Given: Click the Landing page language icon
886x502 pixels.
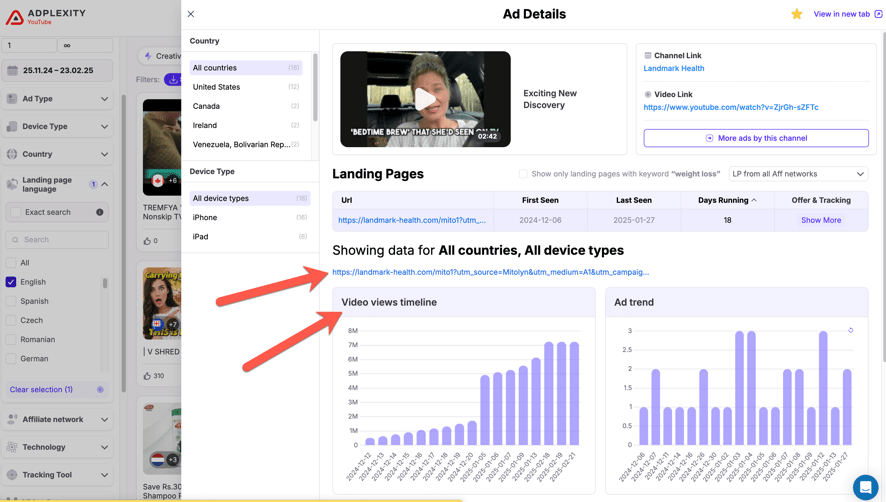Looking at the screenshot, I should [x=12, y=184].
